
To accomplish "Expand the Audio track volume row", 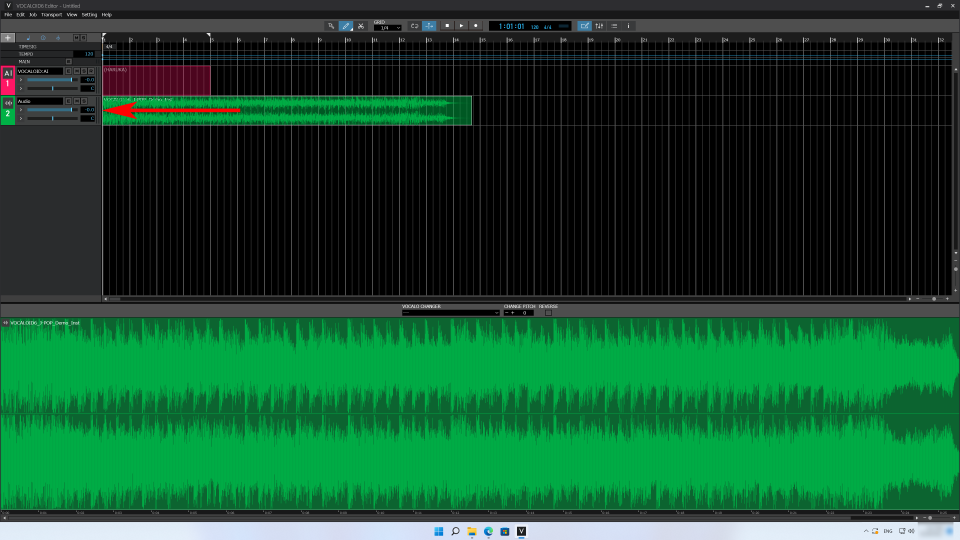I will (20, 110).
